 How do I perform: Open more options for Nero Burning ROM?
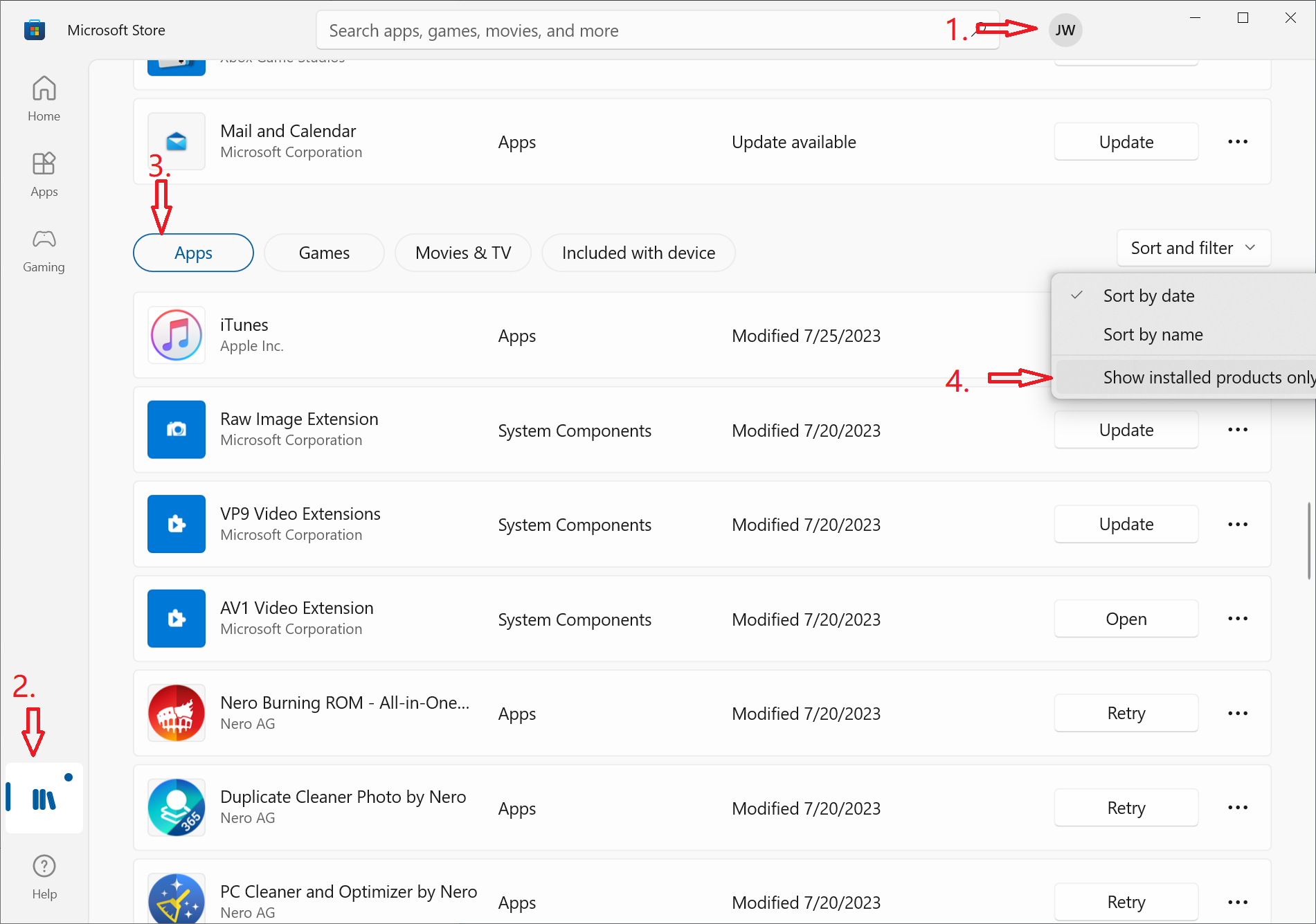tap(1238, 713)
